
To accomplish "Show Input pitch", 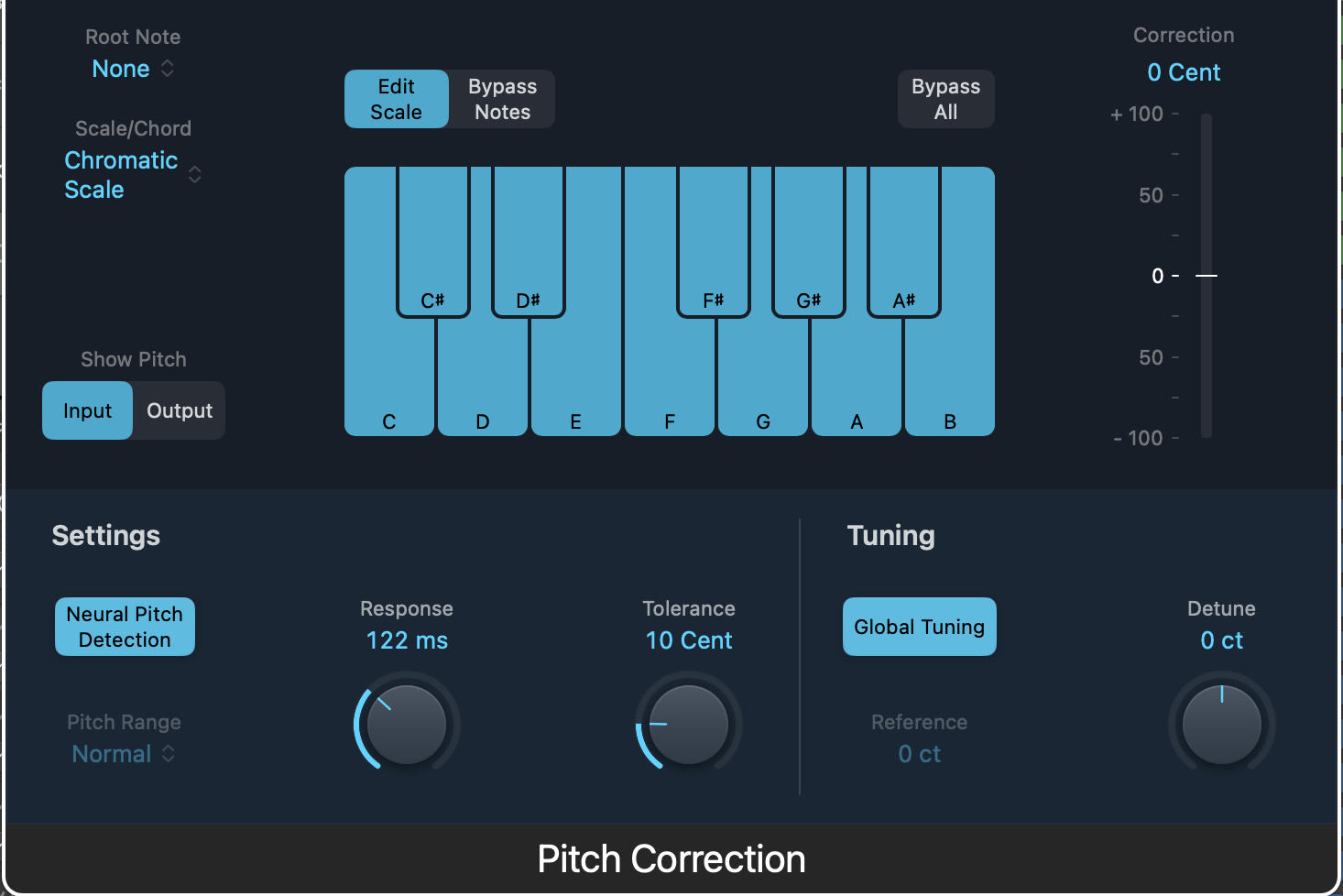I will pos(87,410).
